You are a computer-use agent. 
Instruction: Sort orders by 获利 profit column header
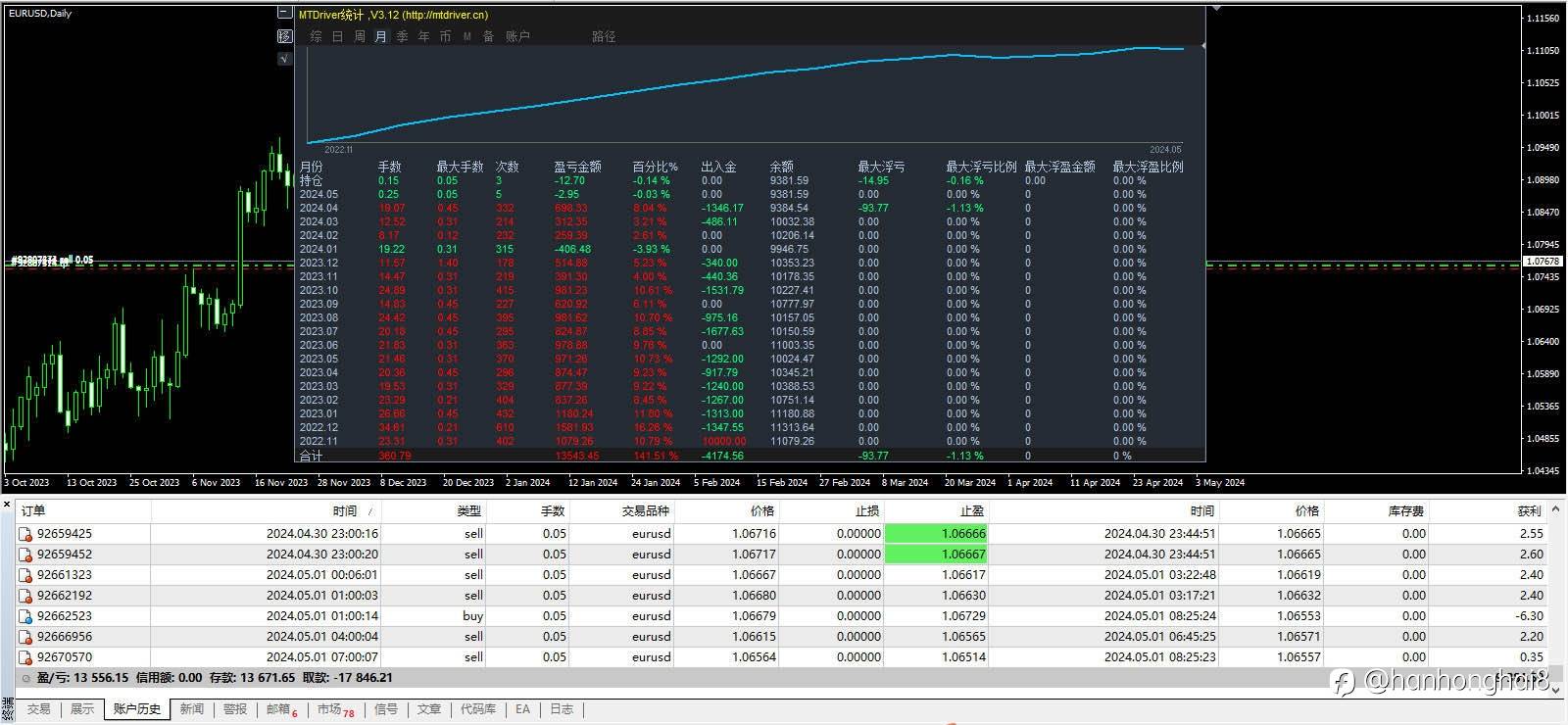(x=1529, y=510)
